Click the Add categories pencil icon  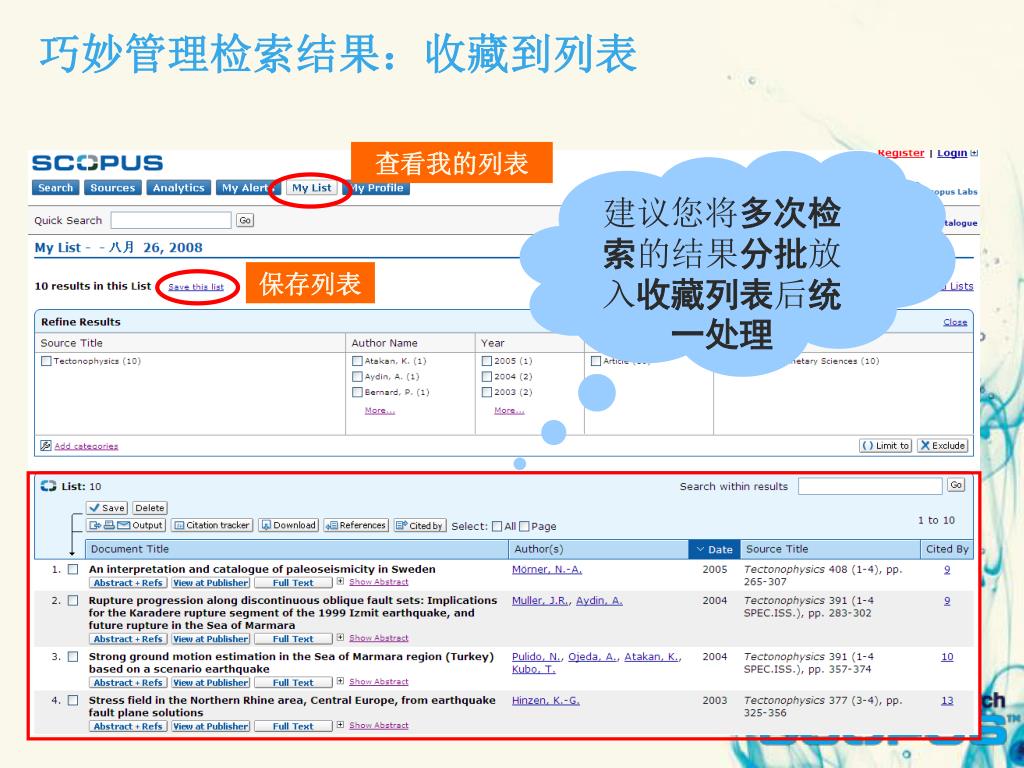[46, 445]
